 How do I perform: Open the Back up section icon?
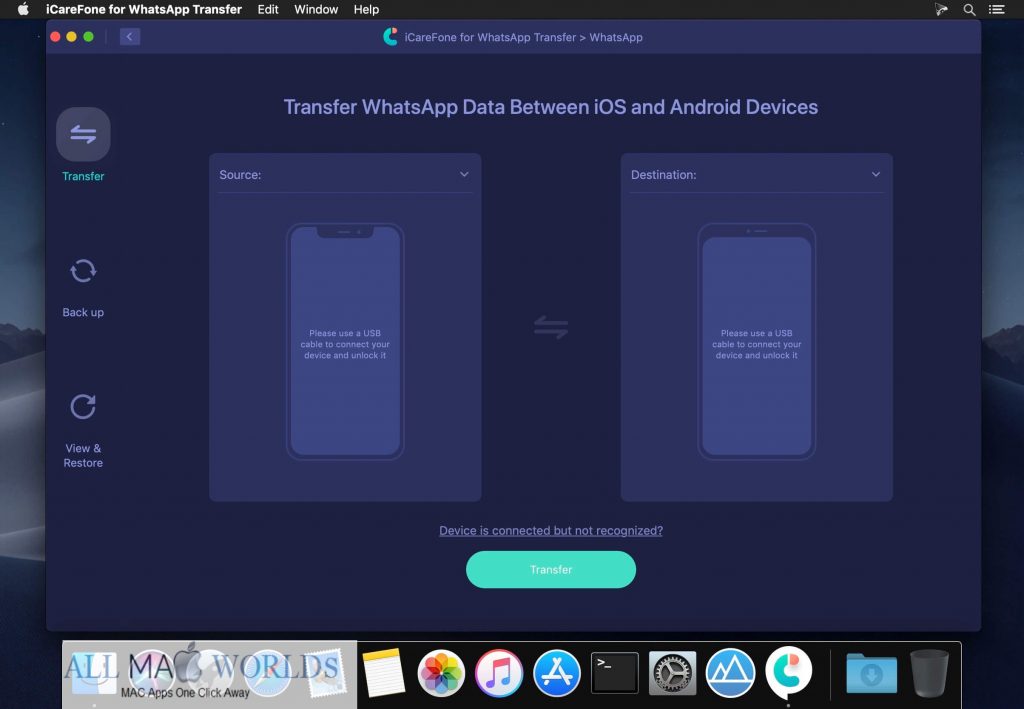pos(83,271)
